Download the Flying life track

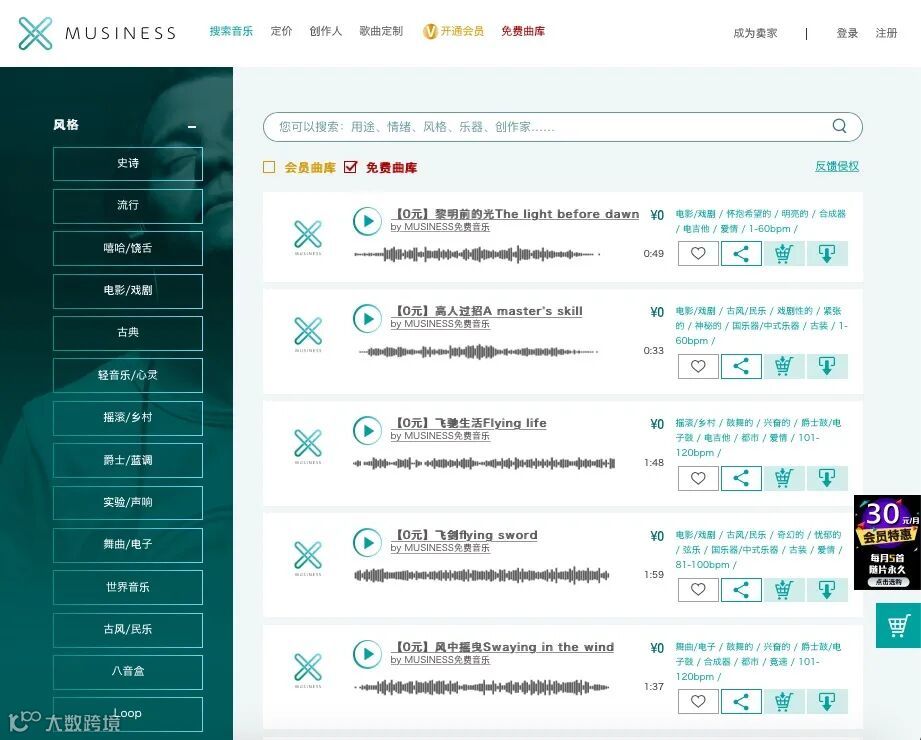coord(827,478)
